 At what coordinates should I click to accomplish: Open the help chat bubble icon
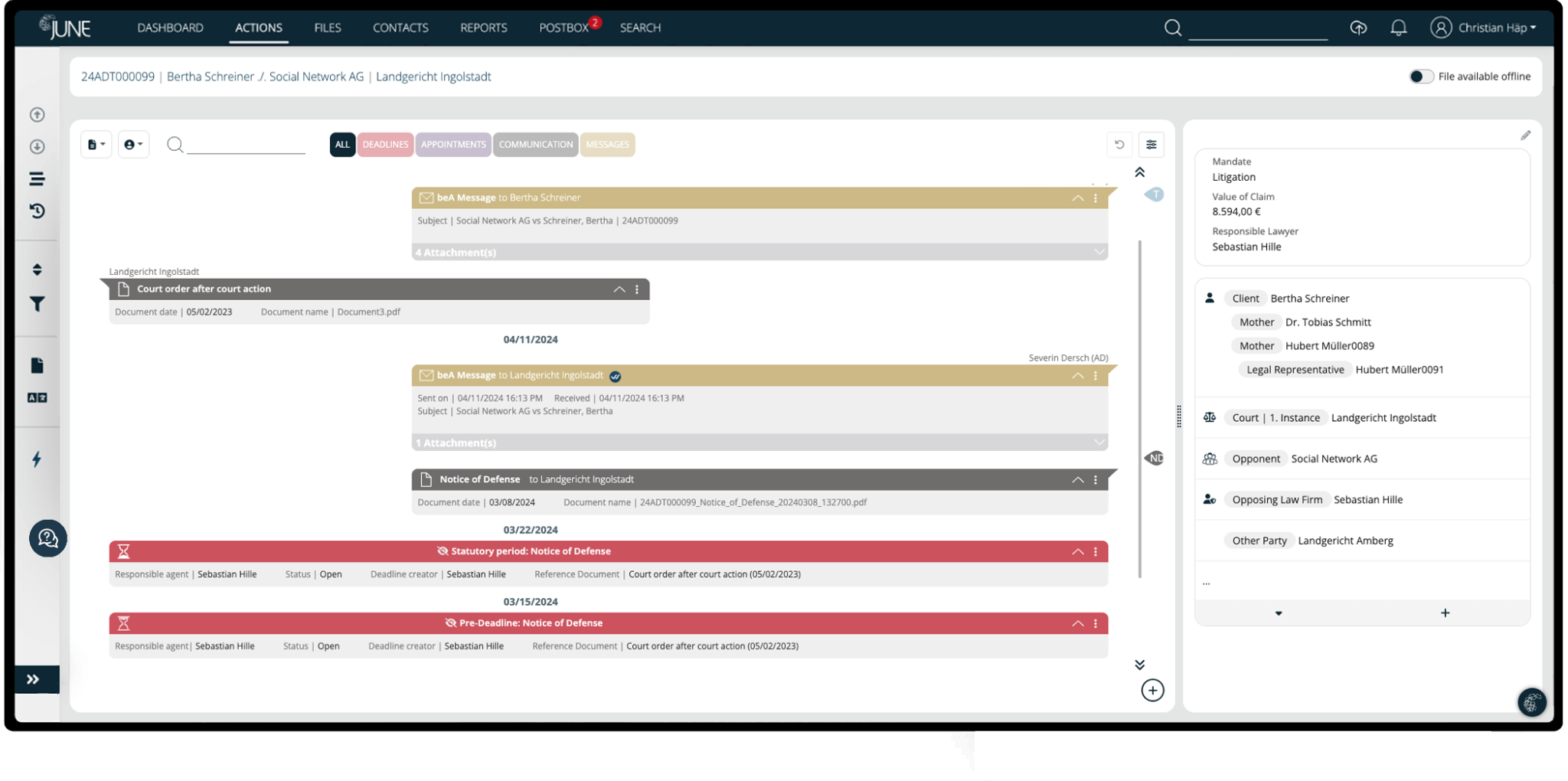tap(47, 538)
